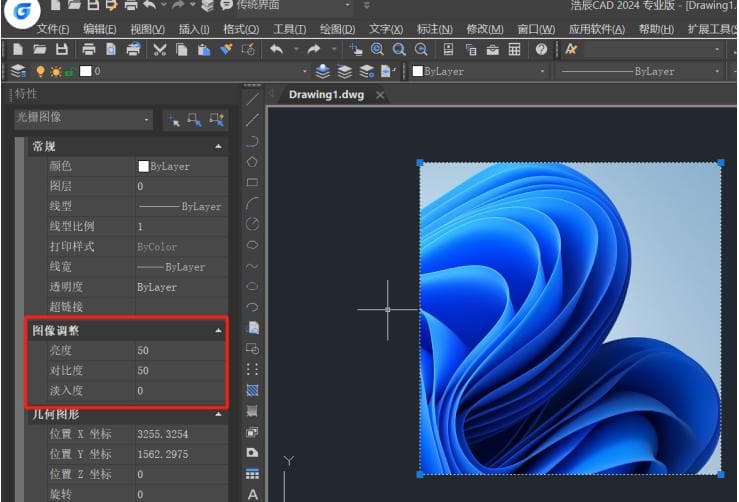Select the Polygon draw tool

pyautogui.click(x=252, y=162)
